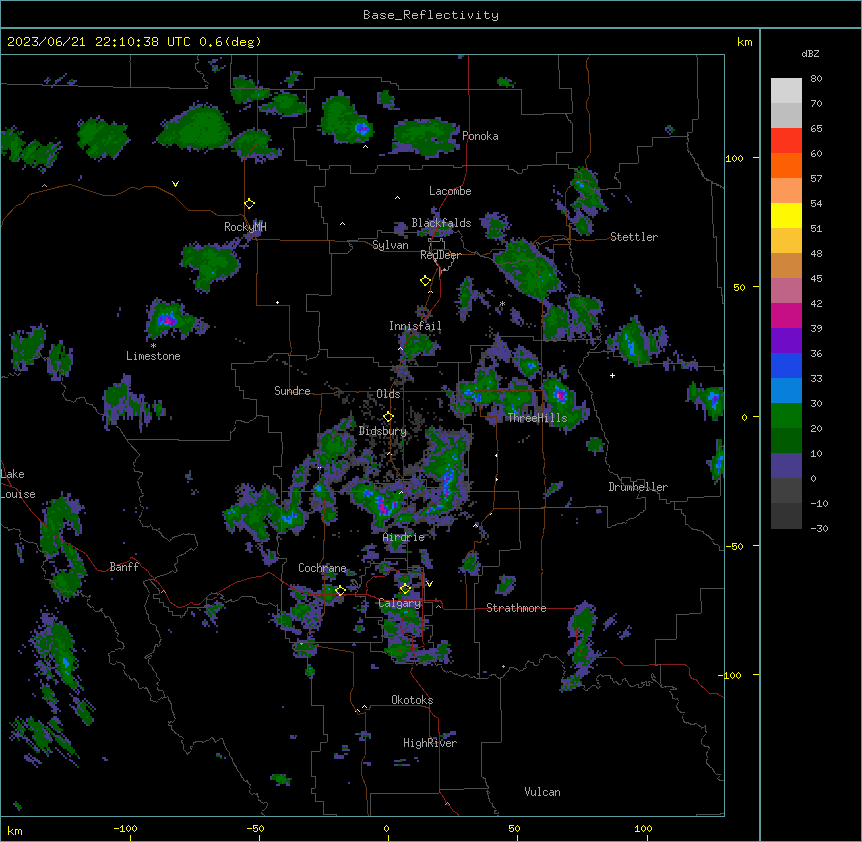862x842 pixels.
Task: Click the white plus marker west of Drumheller
Action: (x=612, y=375)
